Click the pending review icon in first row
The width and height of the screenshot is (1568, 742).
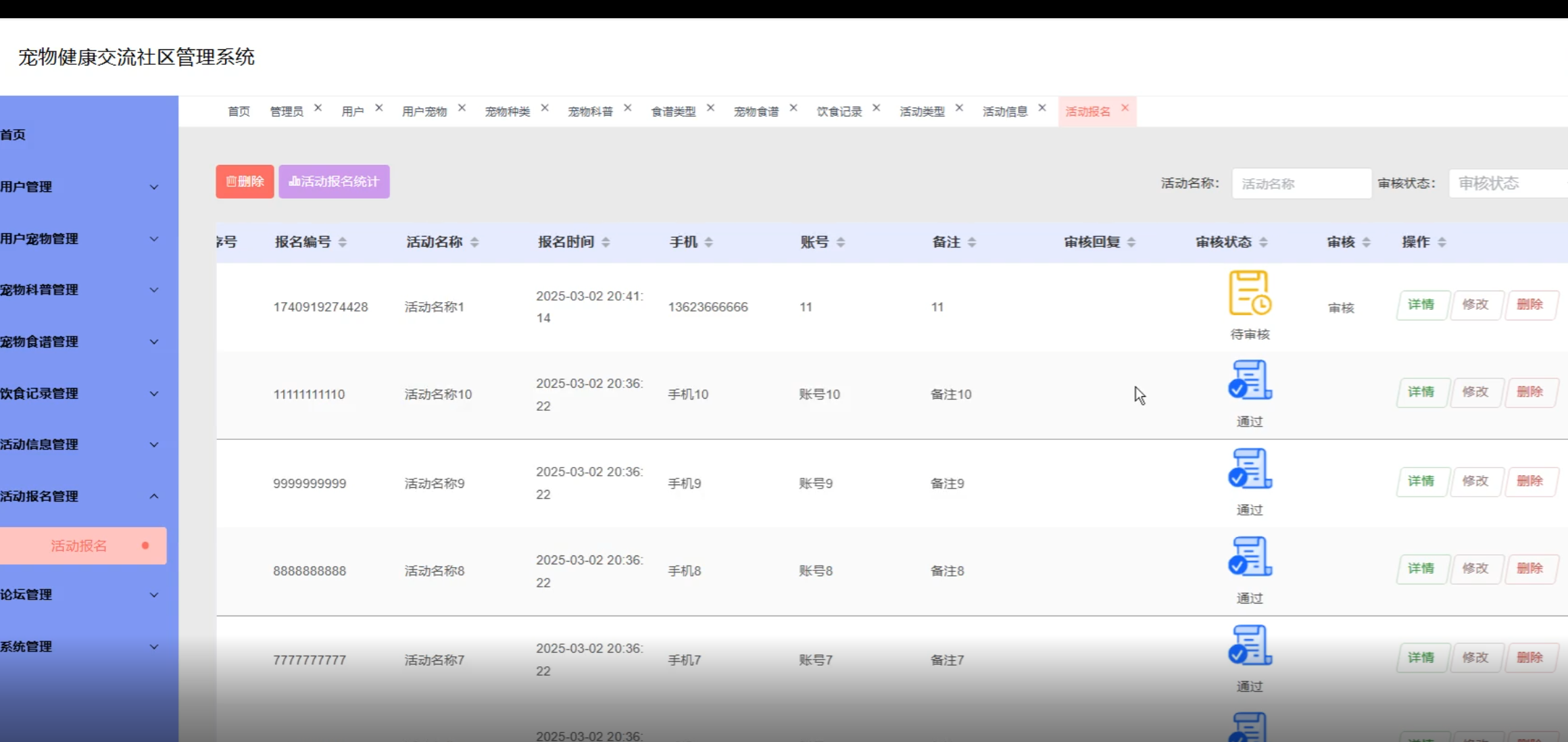pos(1250,293)
